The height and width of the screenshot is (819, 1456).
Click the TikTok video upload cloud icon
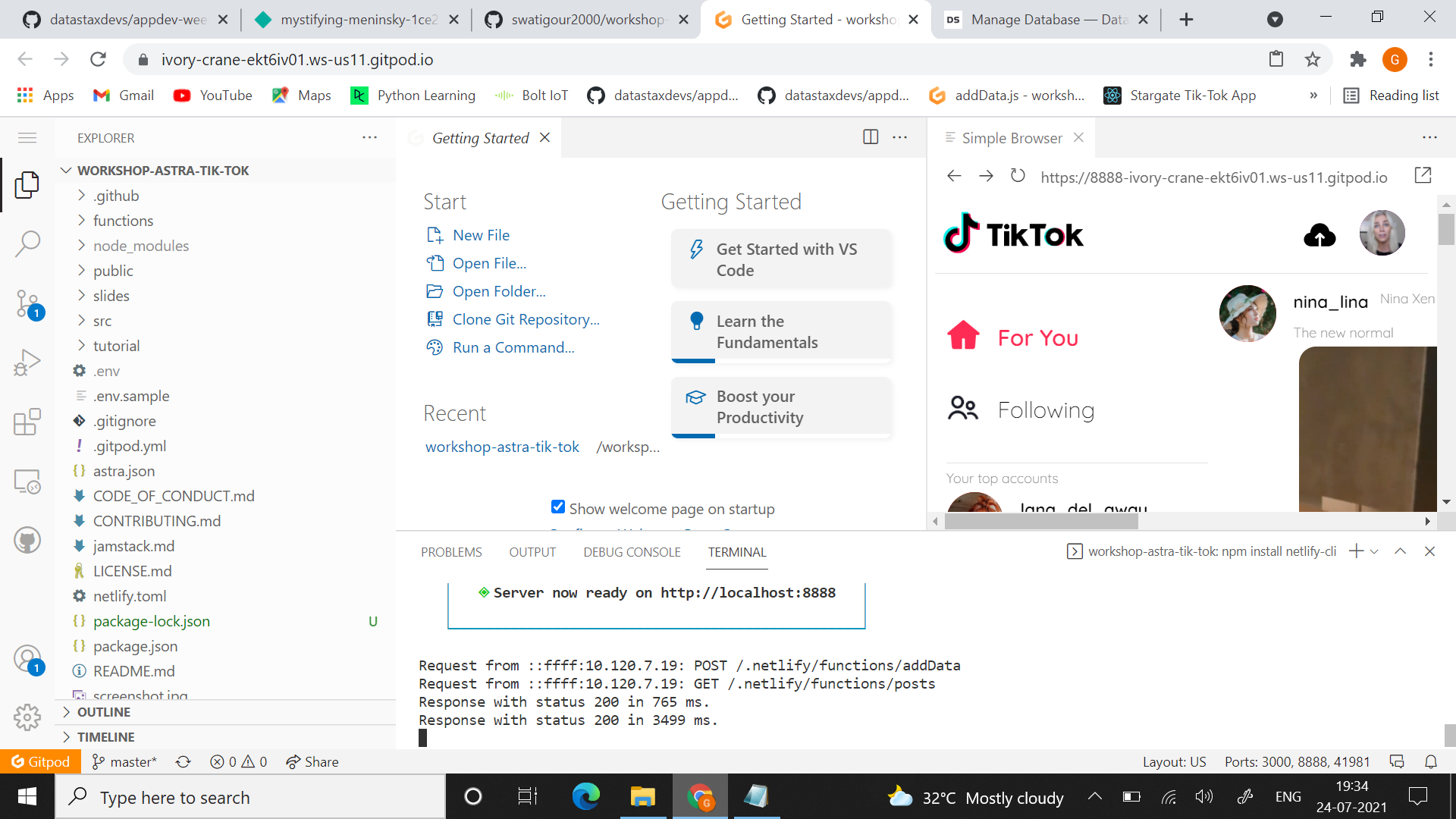pyautogui.click(x=1319, y=235)
